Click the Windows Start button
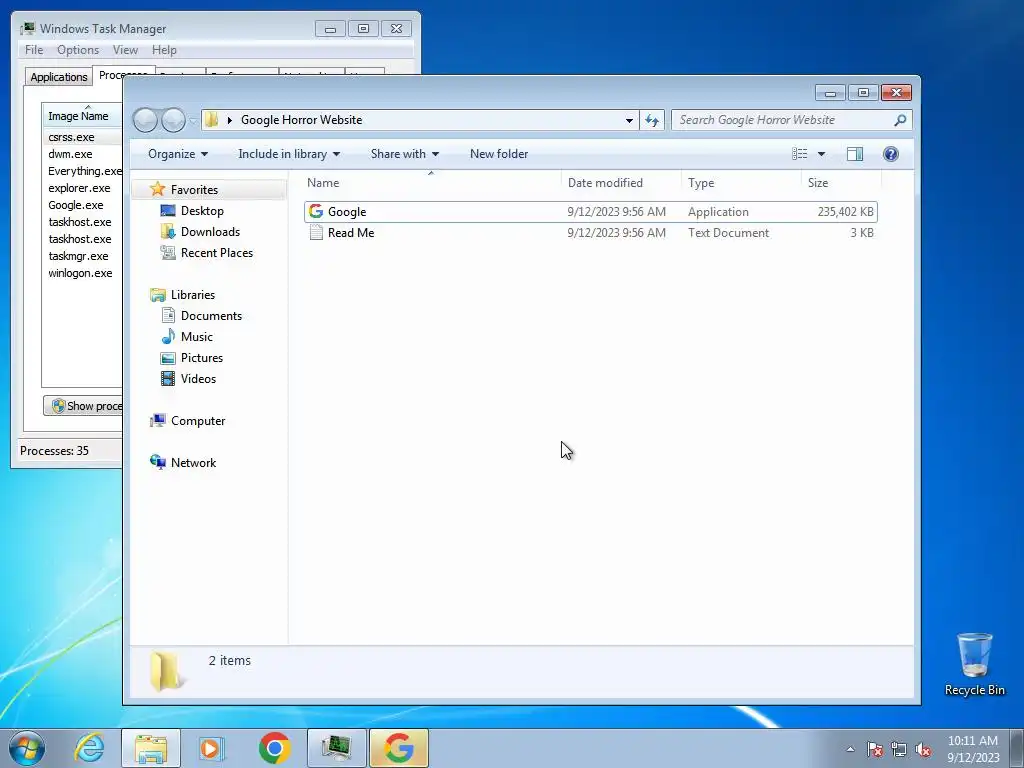1024x768 pixels. 27,748
